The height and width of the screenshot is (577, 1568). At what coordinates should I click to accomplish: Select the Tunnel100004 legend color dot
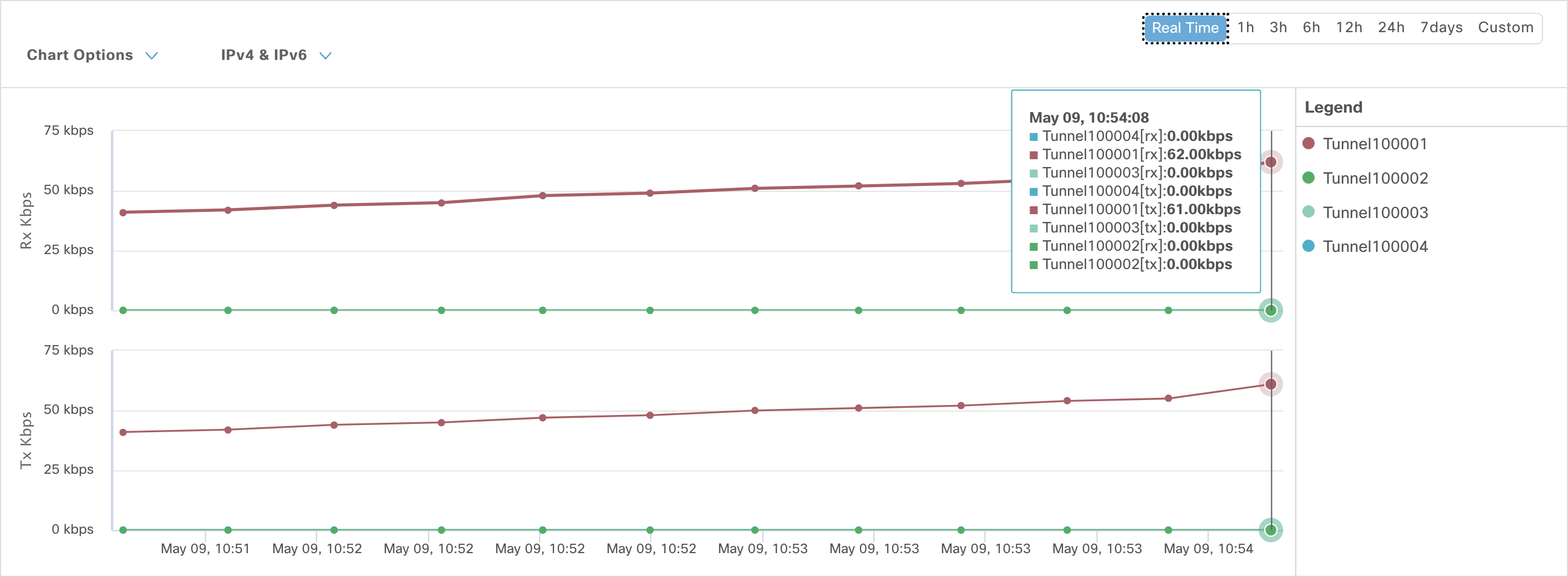(1310, 246)
